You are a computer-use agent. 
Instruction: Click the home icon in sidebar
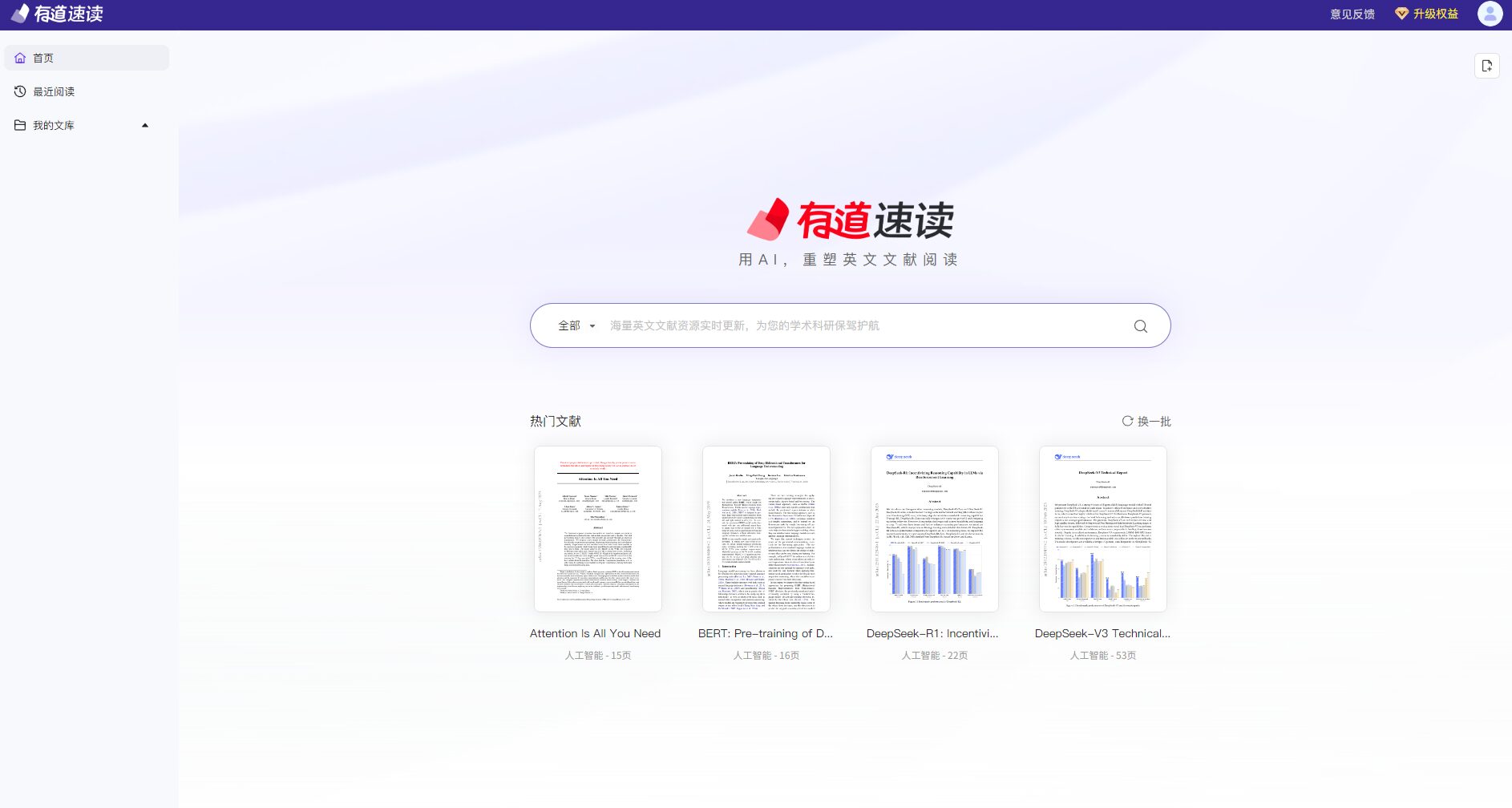(20, 58)
